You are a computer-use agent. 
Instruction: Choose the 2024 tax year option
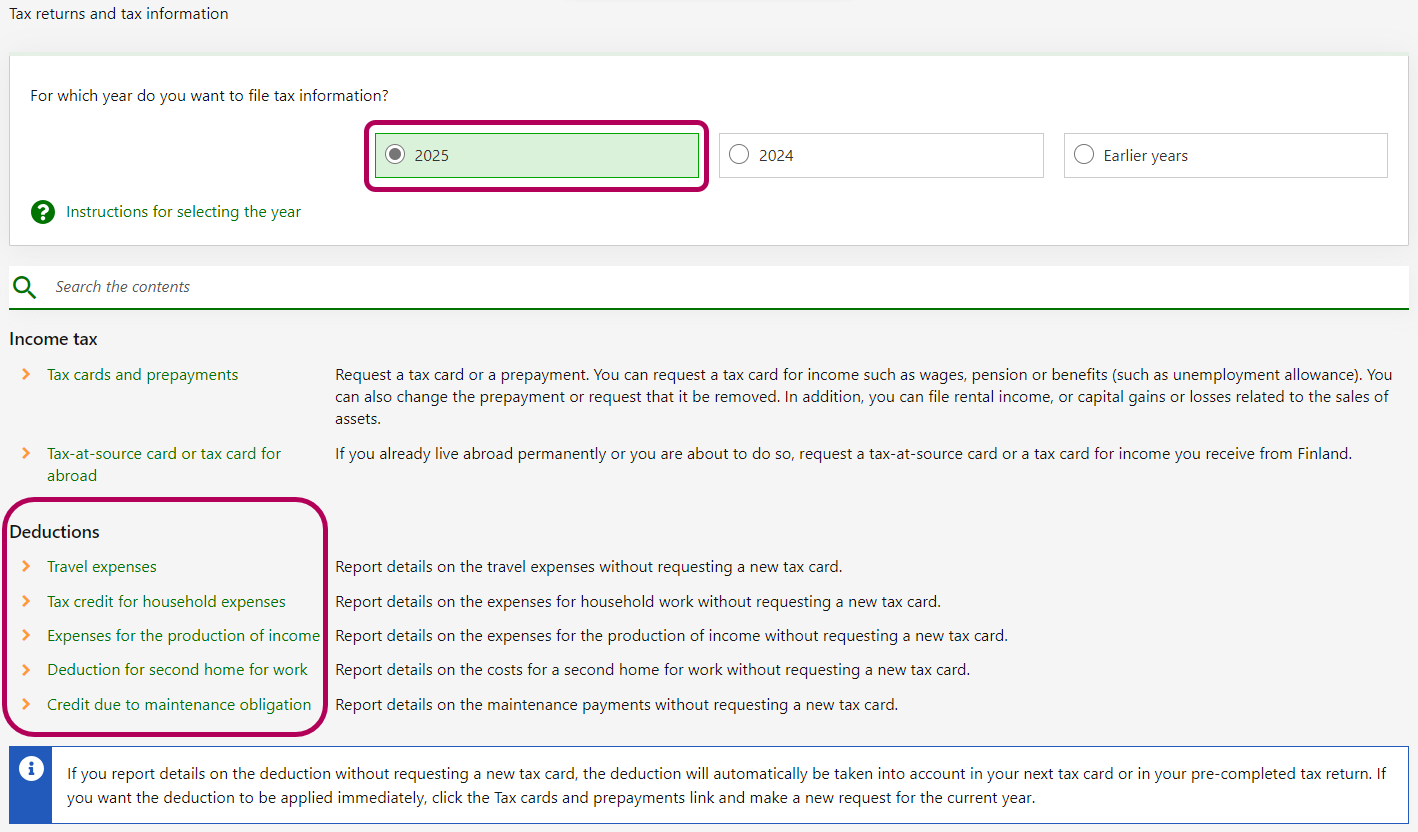(740, 155)
